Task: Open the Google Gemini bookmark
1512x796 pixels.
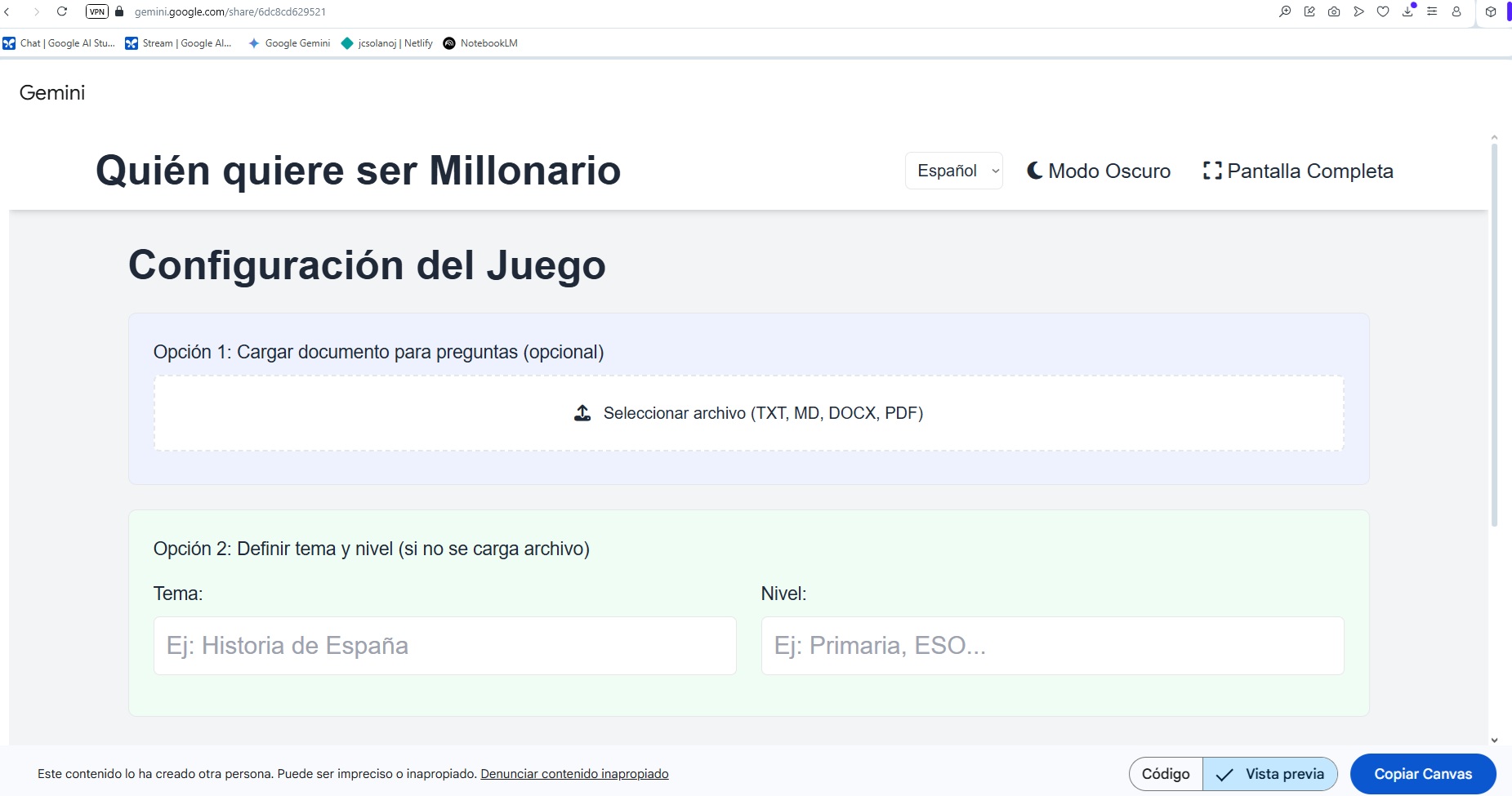Action: [x=289, y=43]
